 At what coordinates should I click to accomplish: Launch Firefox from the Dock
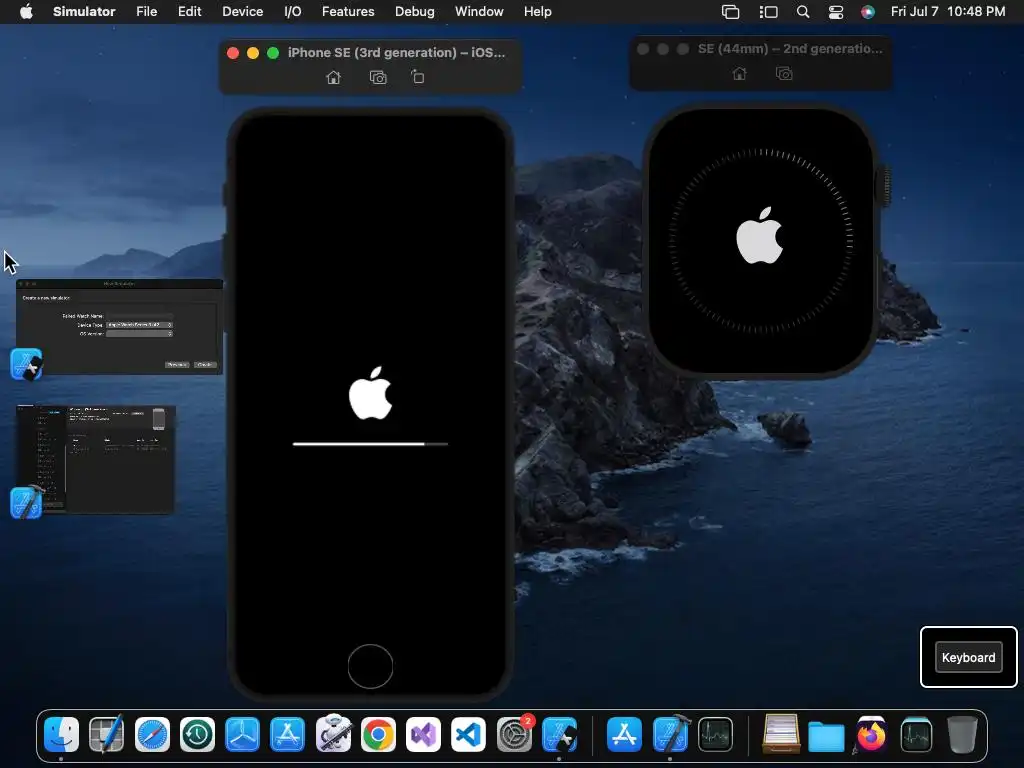[x=871, y=734]
